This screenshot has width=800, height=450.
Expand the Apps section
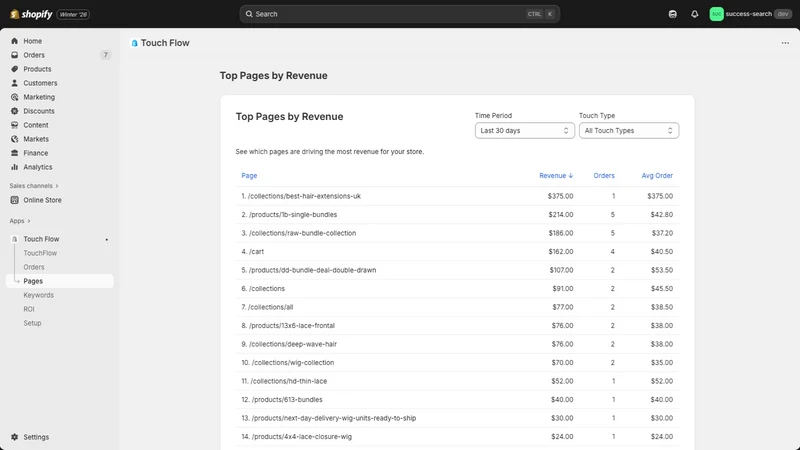click(20, 221)
